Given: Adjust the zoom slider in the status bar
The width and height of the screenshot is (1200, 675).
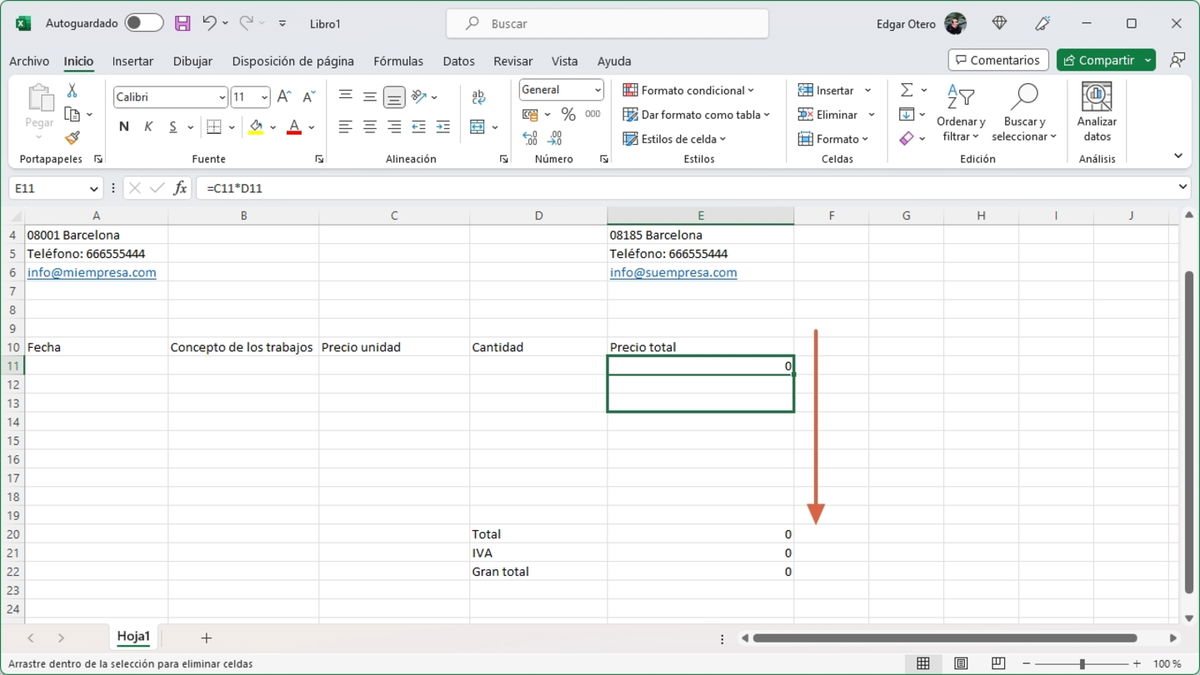Looking at the screenshot, I should 1083,662.
